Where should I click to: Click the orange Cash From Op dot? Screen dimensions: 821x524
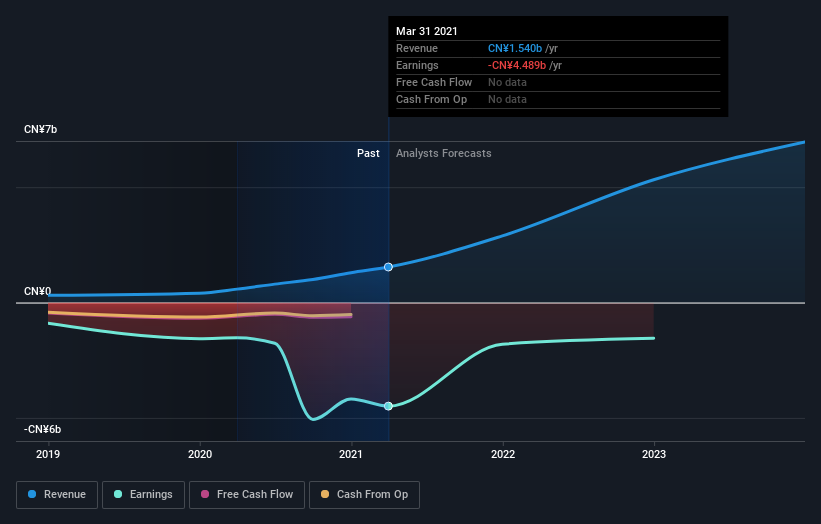coord(325,494)
